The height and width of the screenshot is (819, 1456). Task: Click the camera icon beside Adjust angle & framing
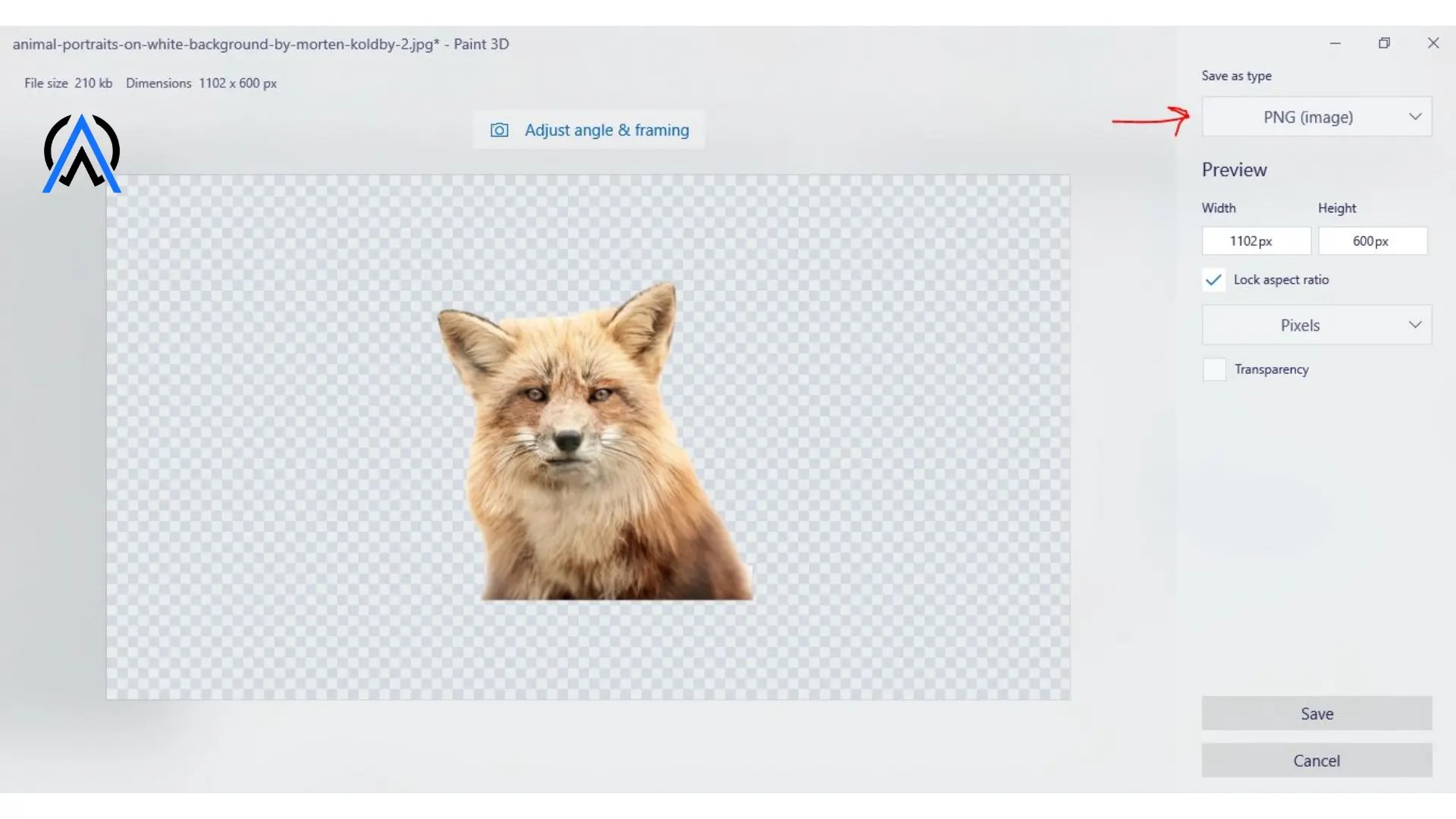[500, 130]
